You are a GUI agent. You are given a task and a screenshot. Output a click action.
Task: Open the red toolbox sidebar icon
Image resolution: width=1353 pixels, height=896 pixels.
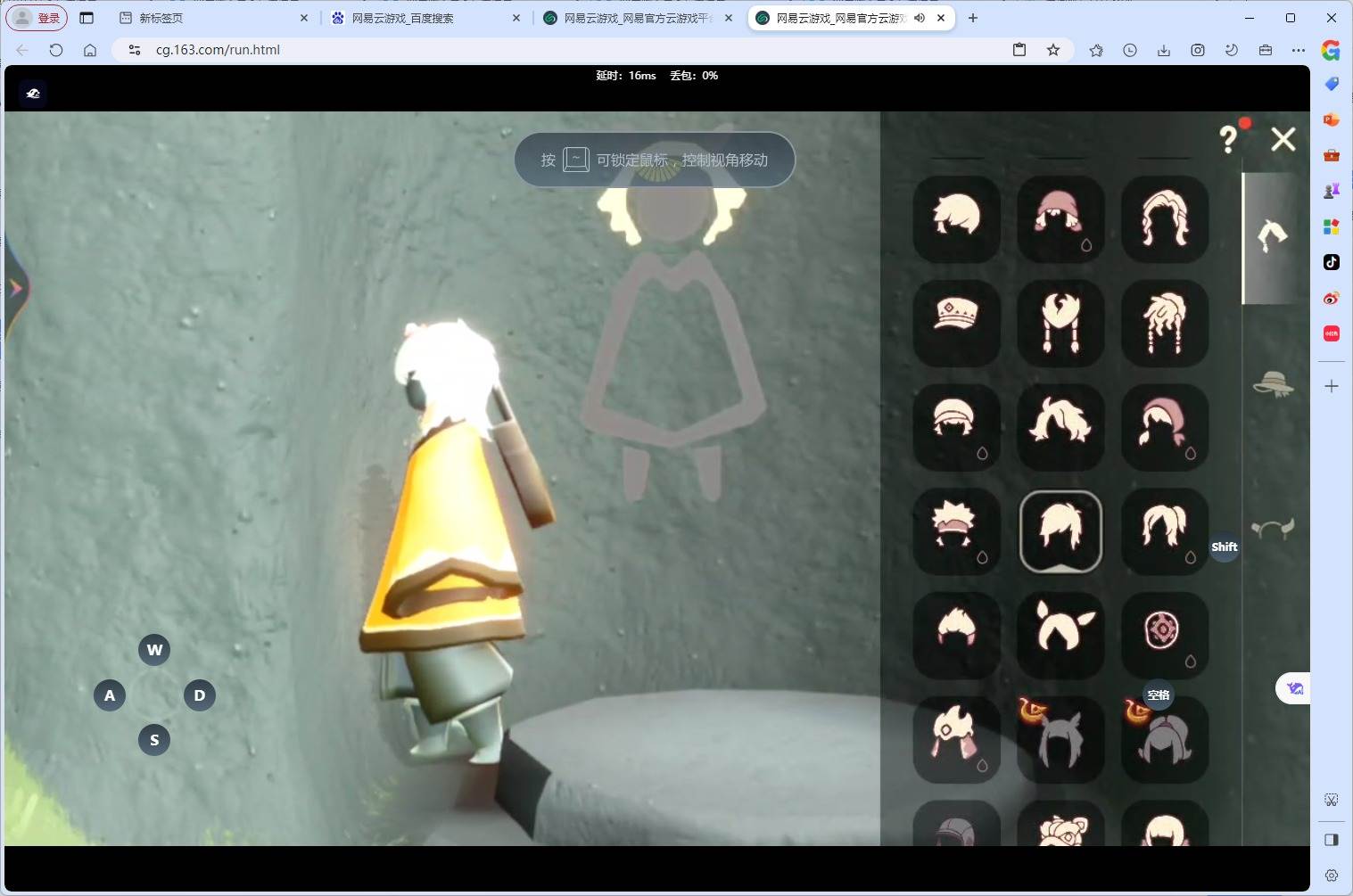[1332, 155]
